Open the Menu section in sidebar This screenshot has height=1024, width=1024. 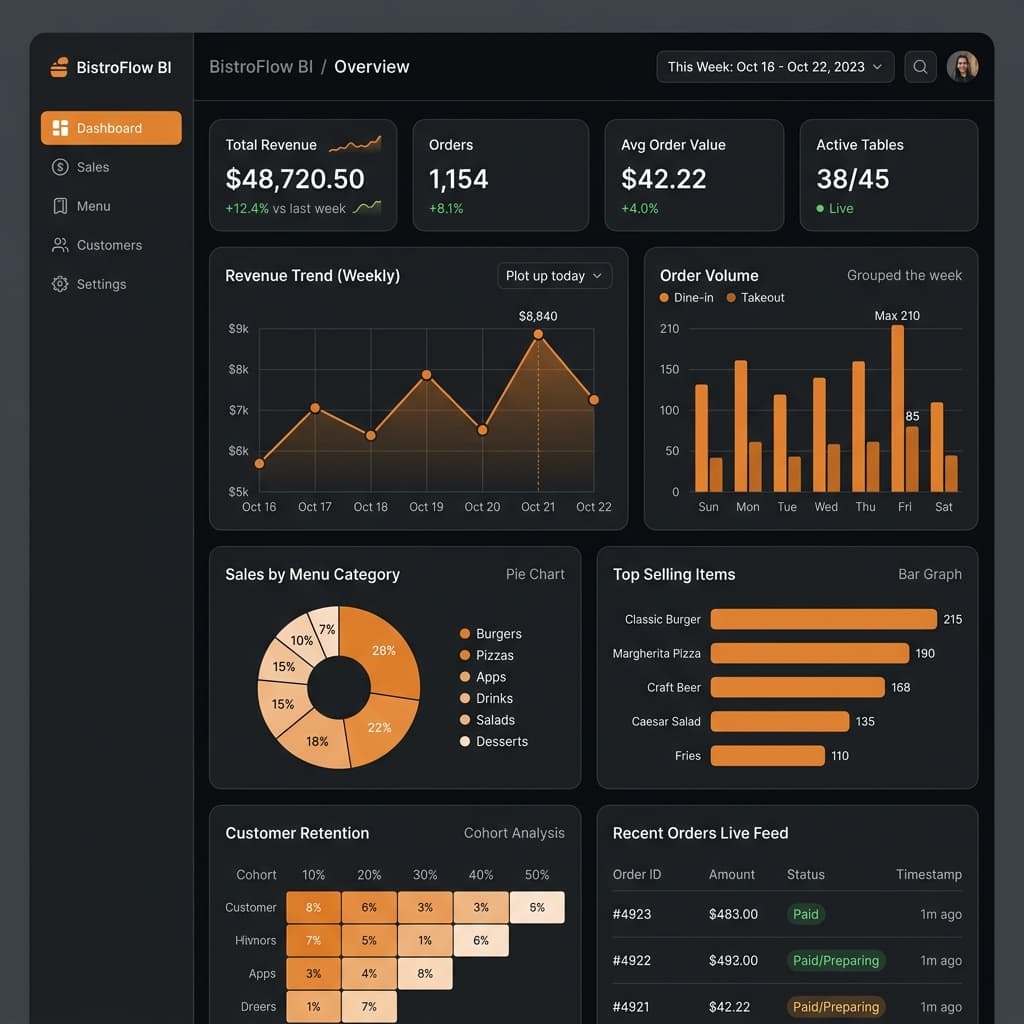pyautogui.click(x=111, y=206)
